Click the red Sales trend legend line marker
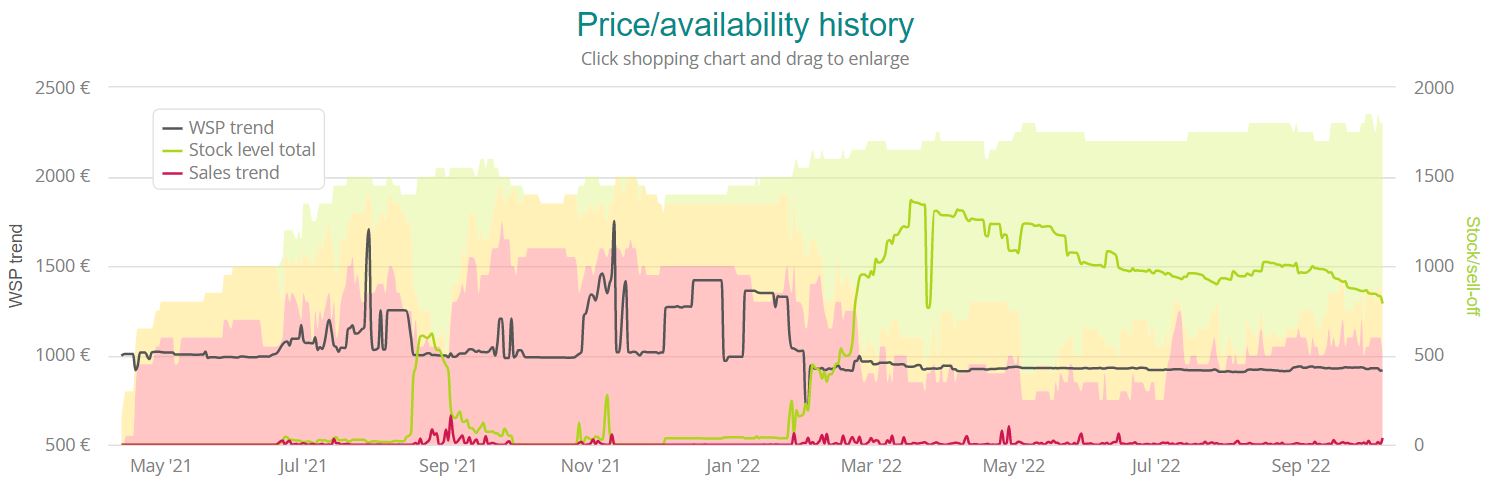Screen dimensions: 1494x504 click(x=173, y=173)
